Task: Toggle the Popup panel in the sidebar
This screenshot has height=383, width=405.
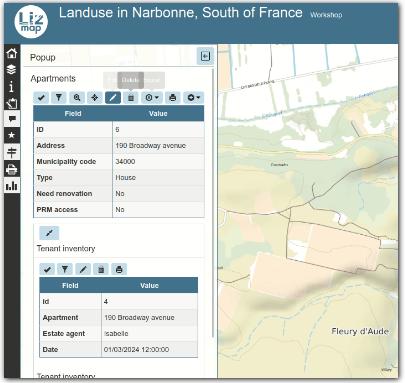Action: (x=12, y=119)
